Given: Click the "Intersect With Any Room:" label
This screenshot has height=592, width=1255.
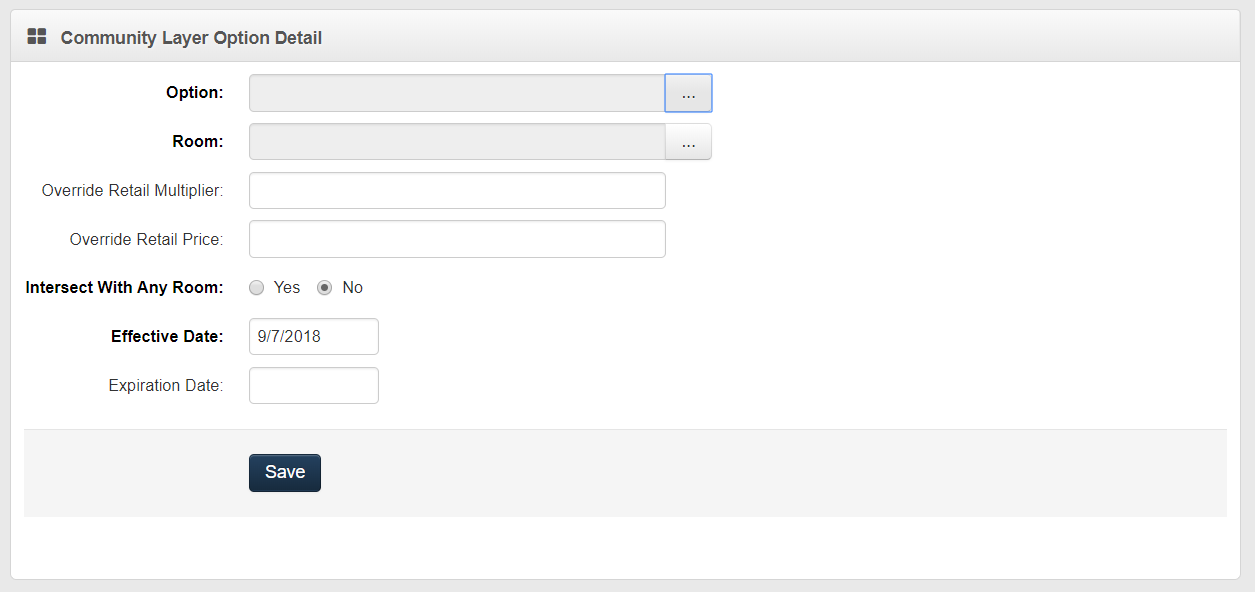Looking at the screenshot, I should tap(124, 288).
